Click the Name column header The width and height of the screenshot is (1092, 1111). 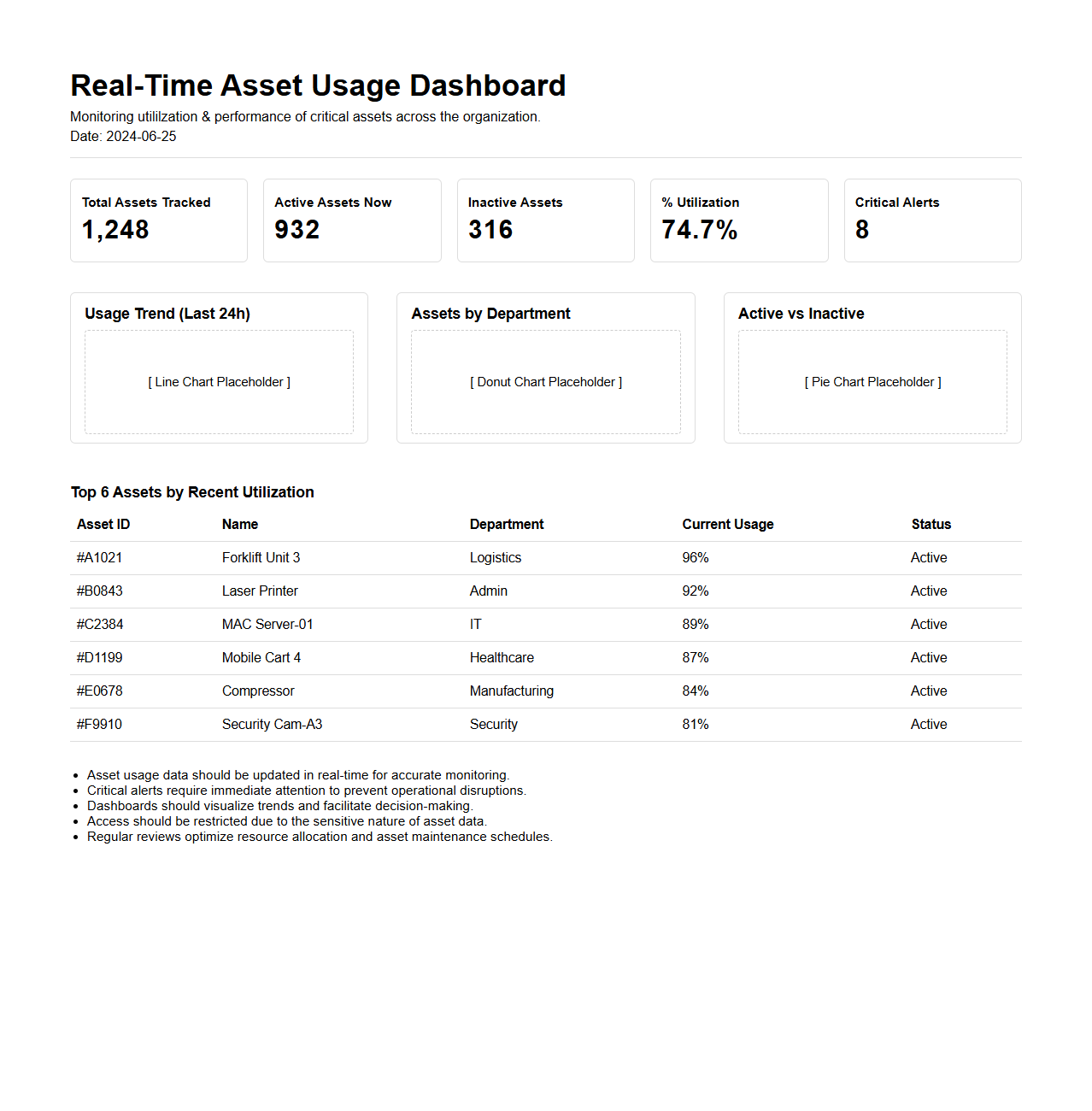click(x=240, y=525)
